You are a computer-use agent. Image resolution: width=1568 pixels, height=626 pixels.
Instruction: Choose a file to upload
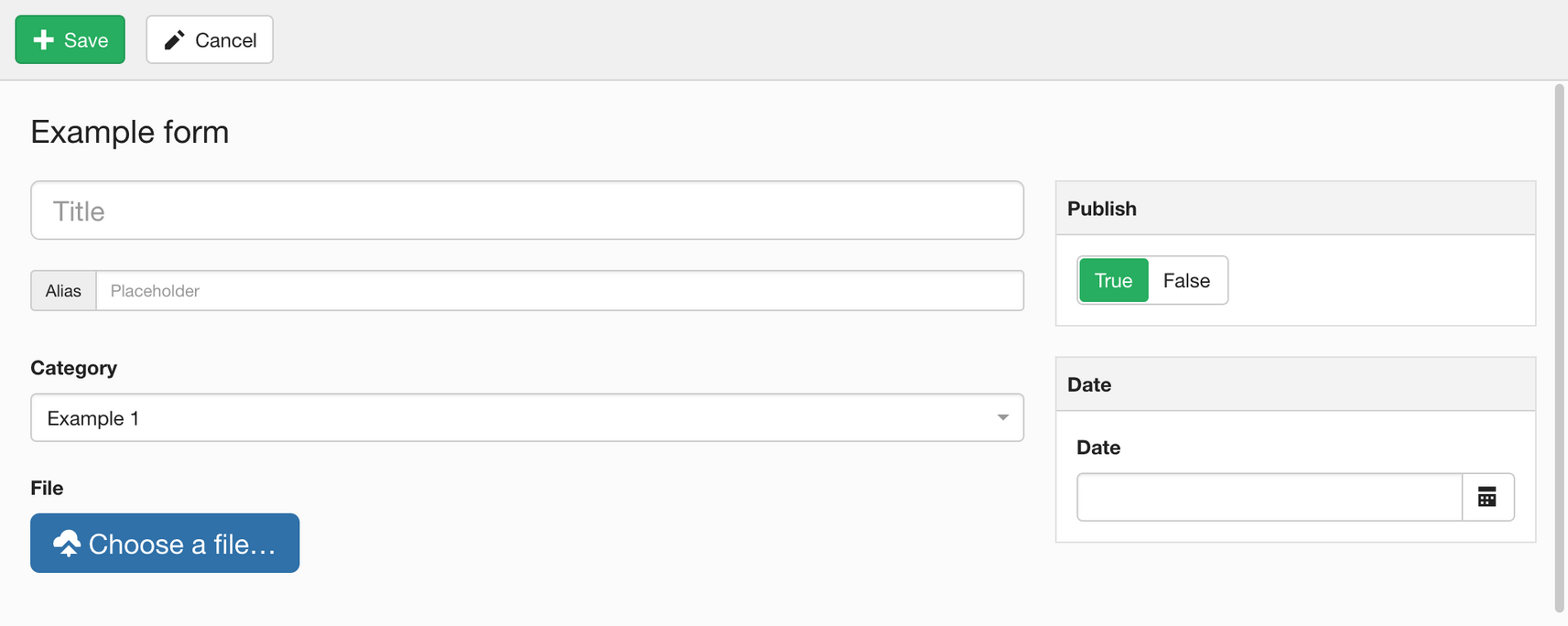coord(165,543)
